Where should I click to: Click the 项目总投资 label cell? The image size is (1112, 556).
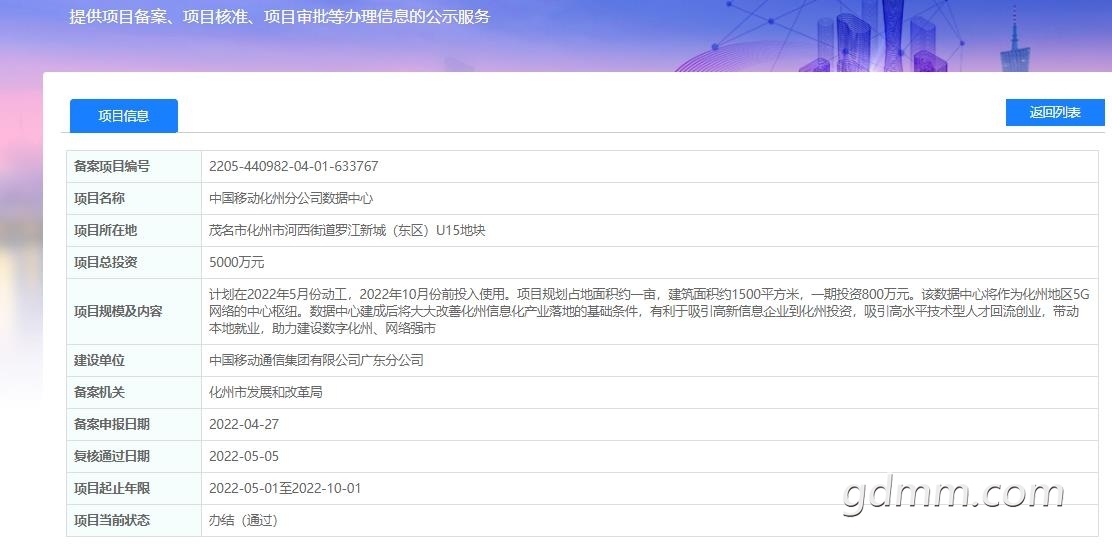point(134,262)
